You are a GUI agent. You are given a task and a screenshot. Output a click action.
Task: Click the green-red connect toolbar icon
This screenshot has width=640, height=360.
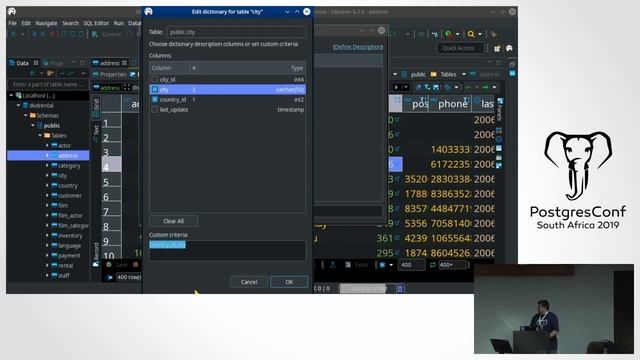449,34
